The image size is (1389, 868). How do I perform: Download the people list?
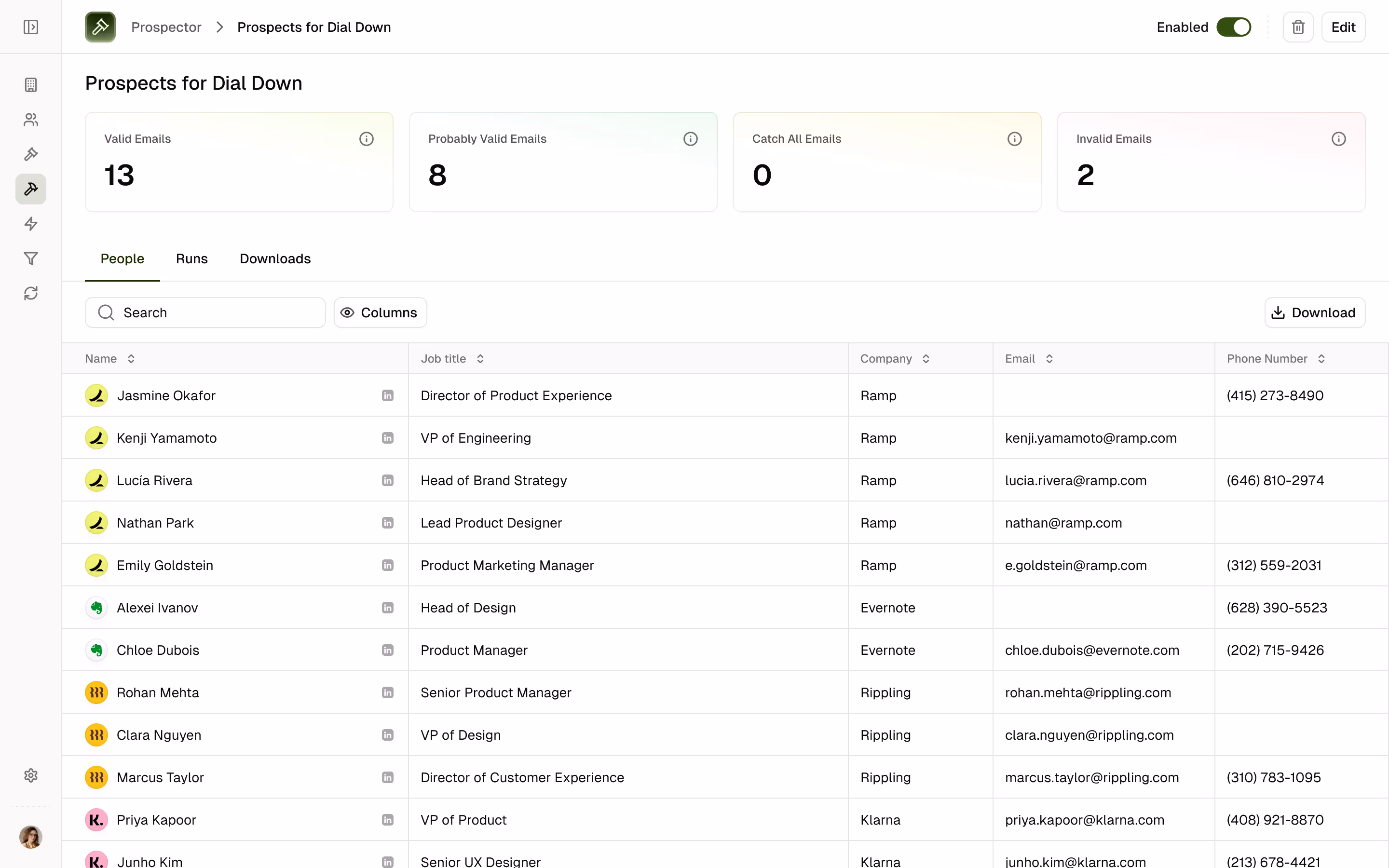[1314, 312]
